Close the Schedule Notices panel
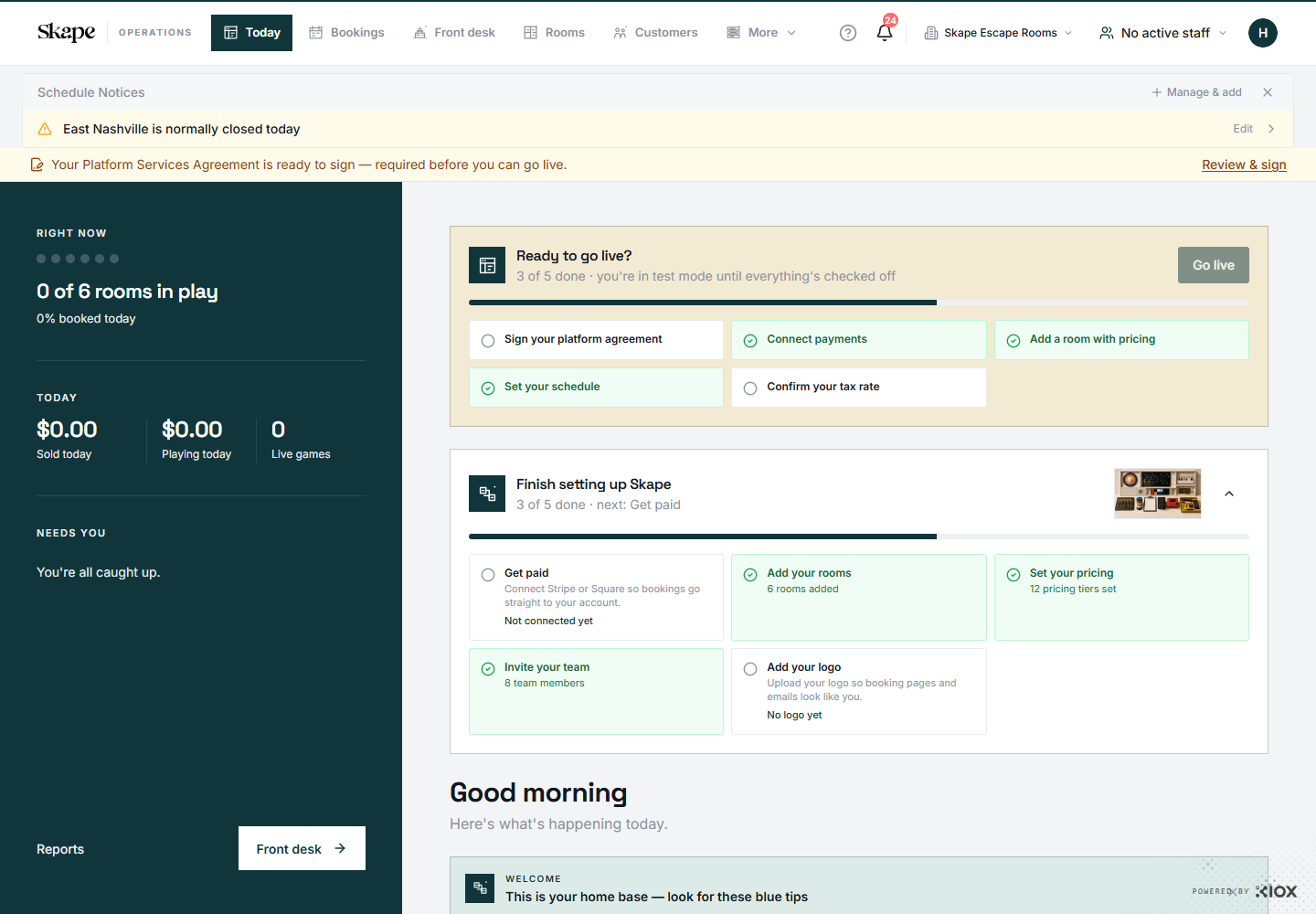This screenshot has width=1316, height=914. click(x=1268, y=92)
